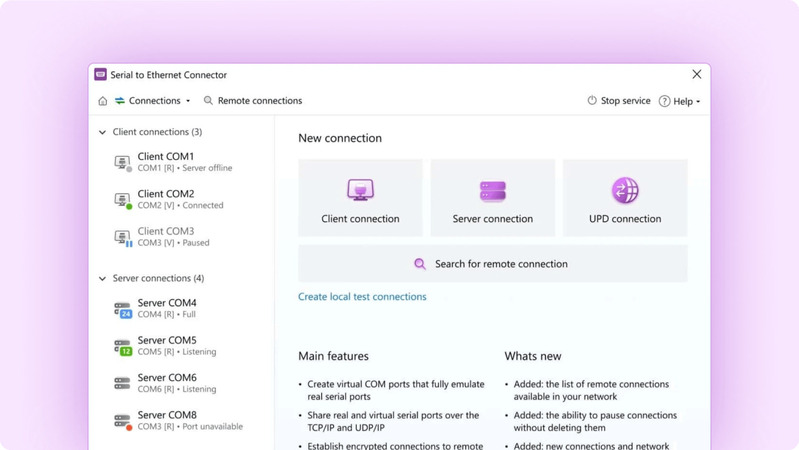This screenshot has height=450, width=799.
Task: Open Create local test connections link
Action: tap(362, 297)
